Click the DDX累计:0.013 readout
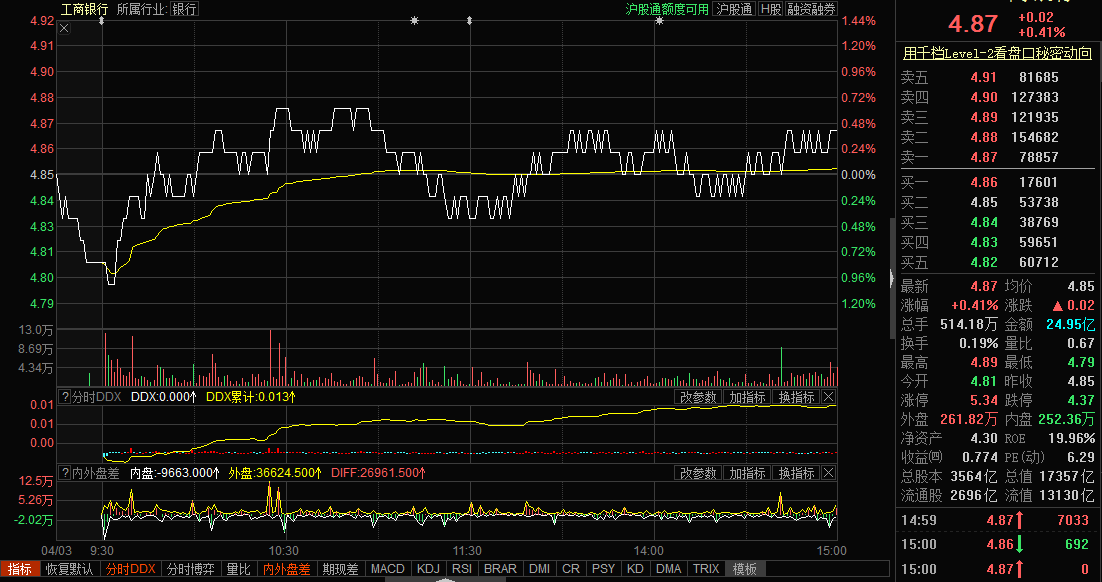Image resolution: width=1102 pixels, height=582 pixels. point(250,397)
